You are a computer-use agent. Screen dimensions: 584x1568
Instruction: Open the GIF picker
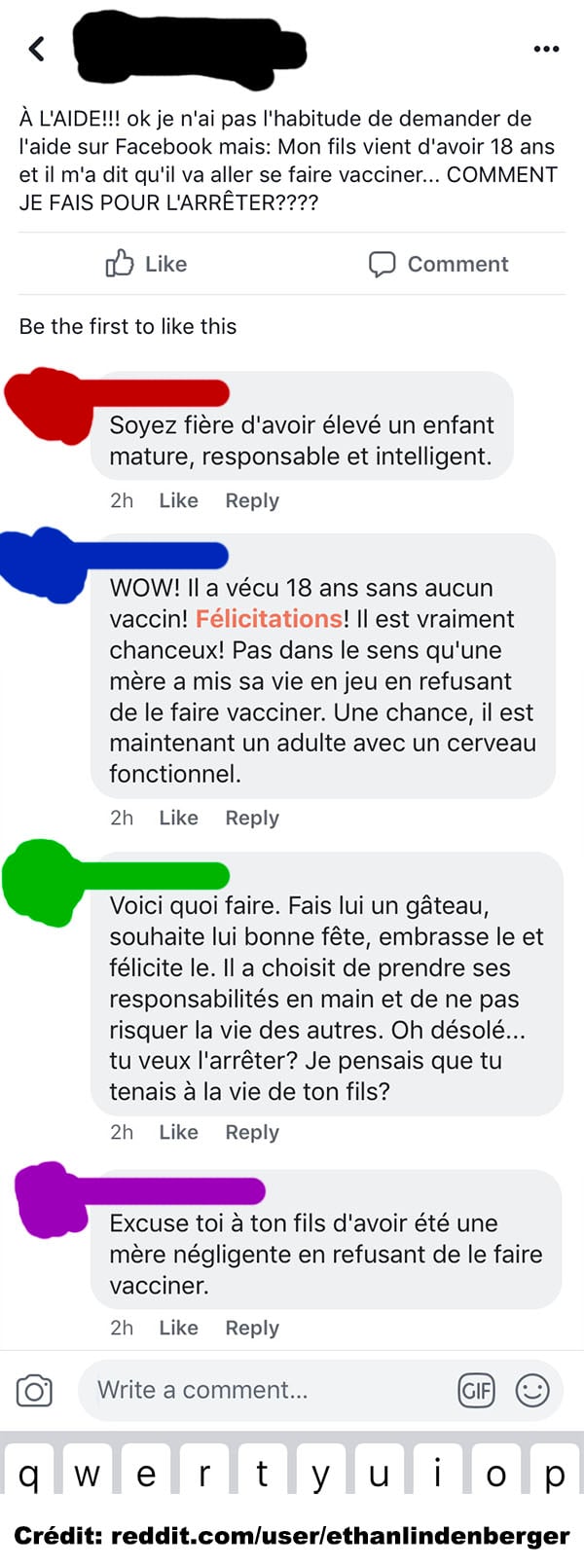tap(476, 1390)
